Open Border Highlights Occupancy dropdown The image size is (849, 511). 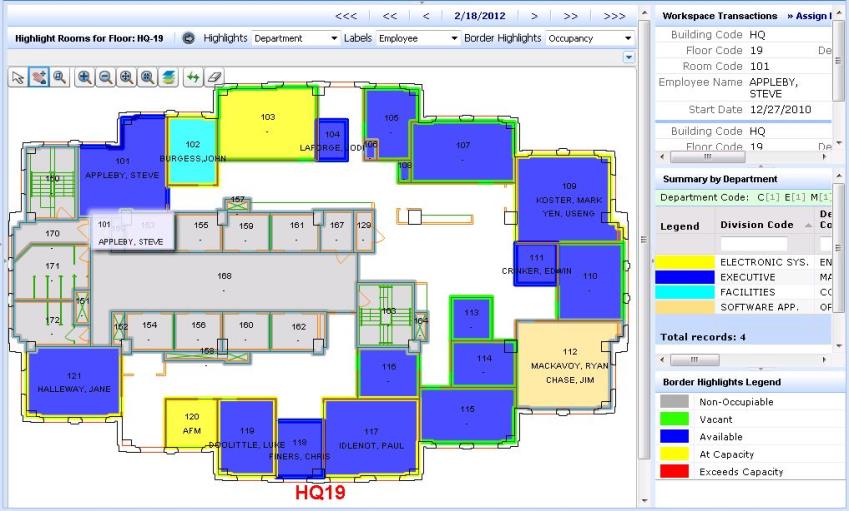click(x=590, y=38)
